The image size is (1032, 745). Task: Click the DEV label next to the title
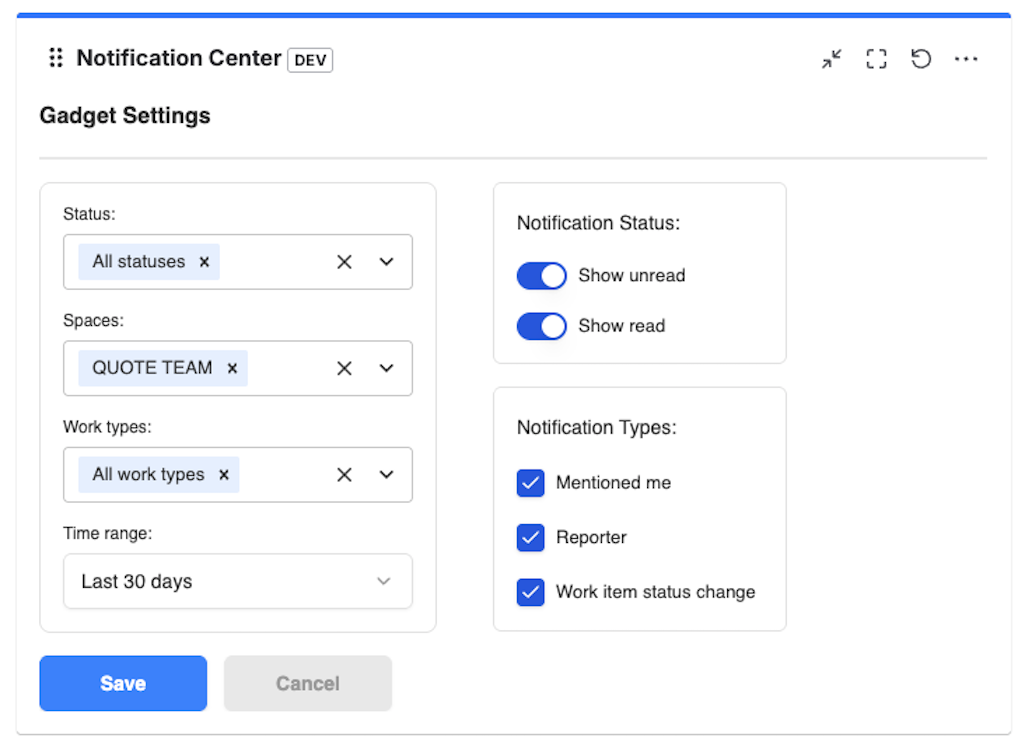coord(310,60)
